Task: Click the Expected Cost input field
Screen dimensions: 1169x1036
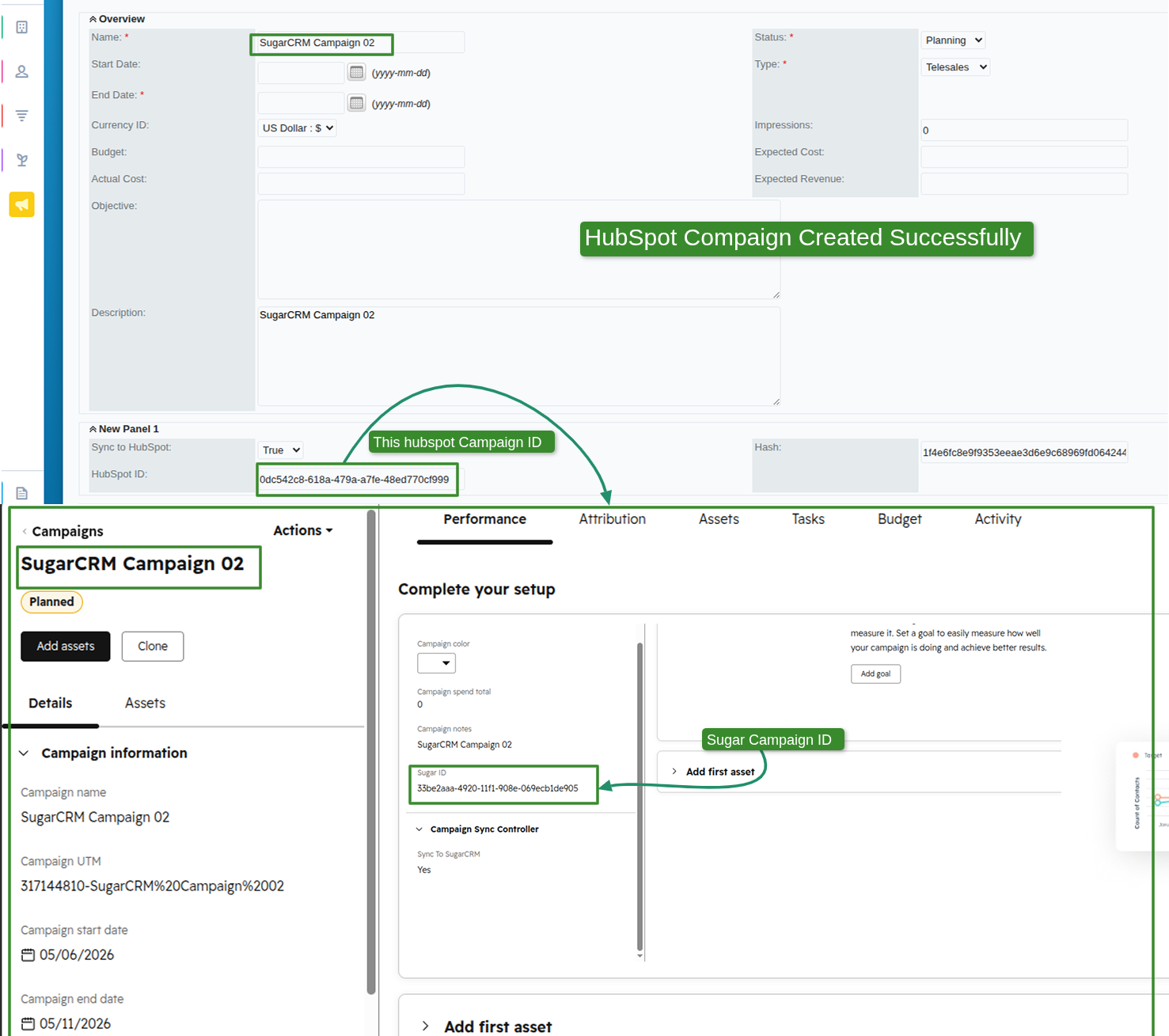Action: coord(1024,157)
